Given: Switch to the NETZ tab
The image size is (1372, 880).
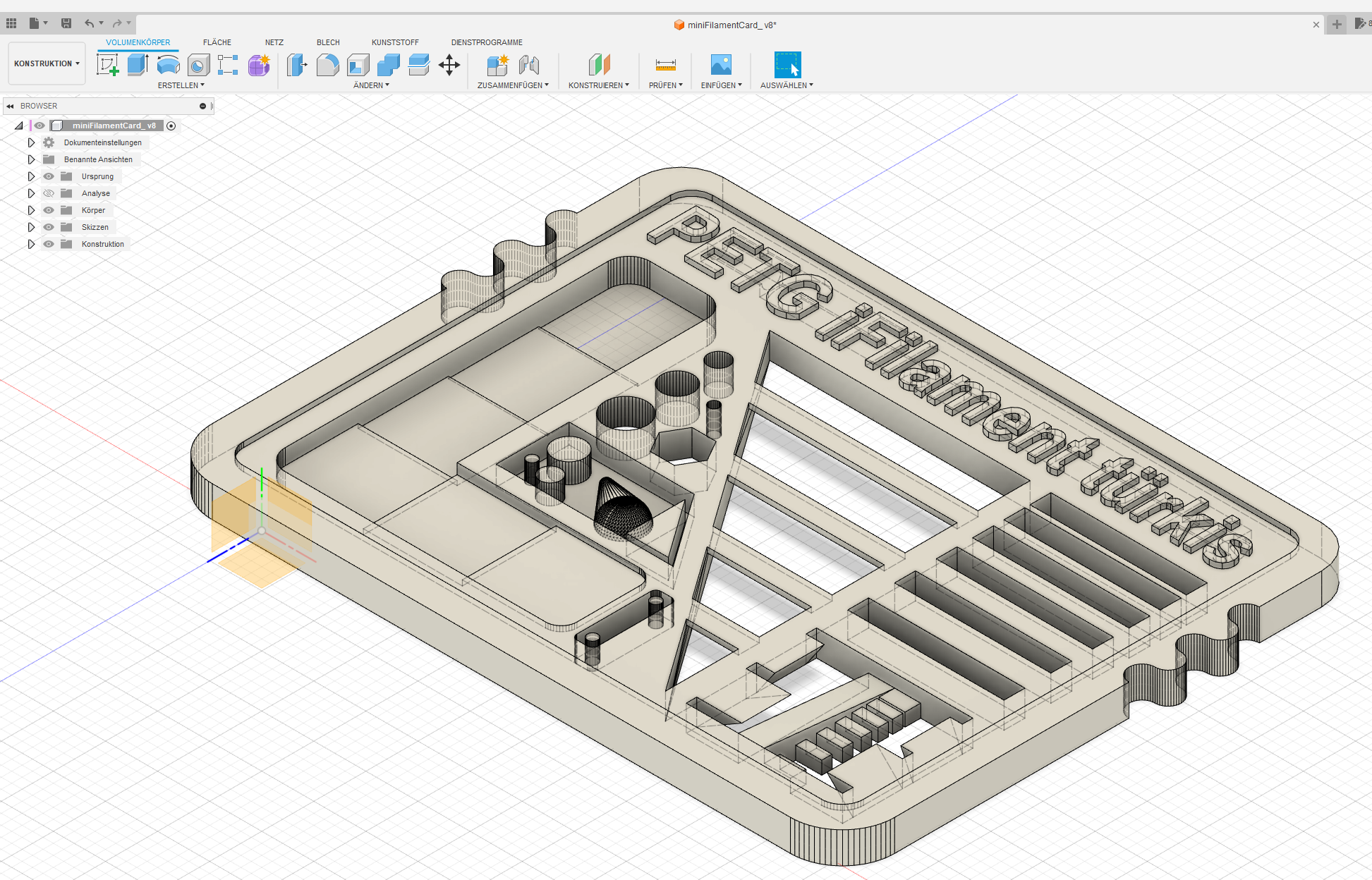Looking at the screenshot, I should 274,42.
